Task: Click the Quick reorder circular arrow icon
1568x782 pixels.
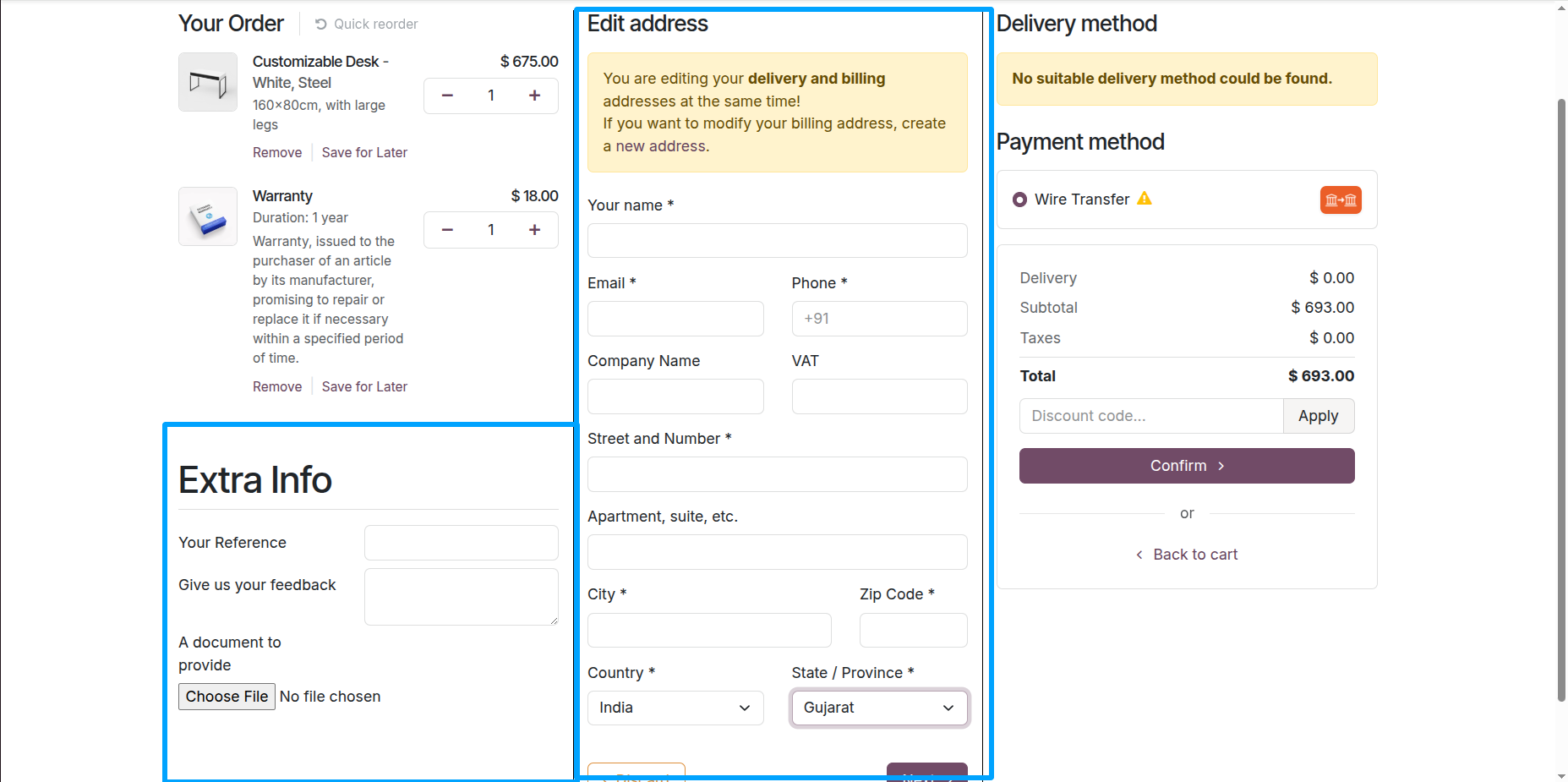Action: coord(321,24)
